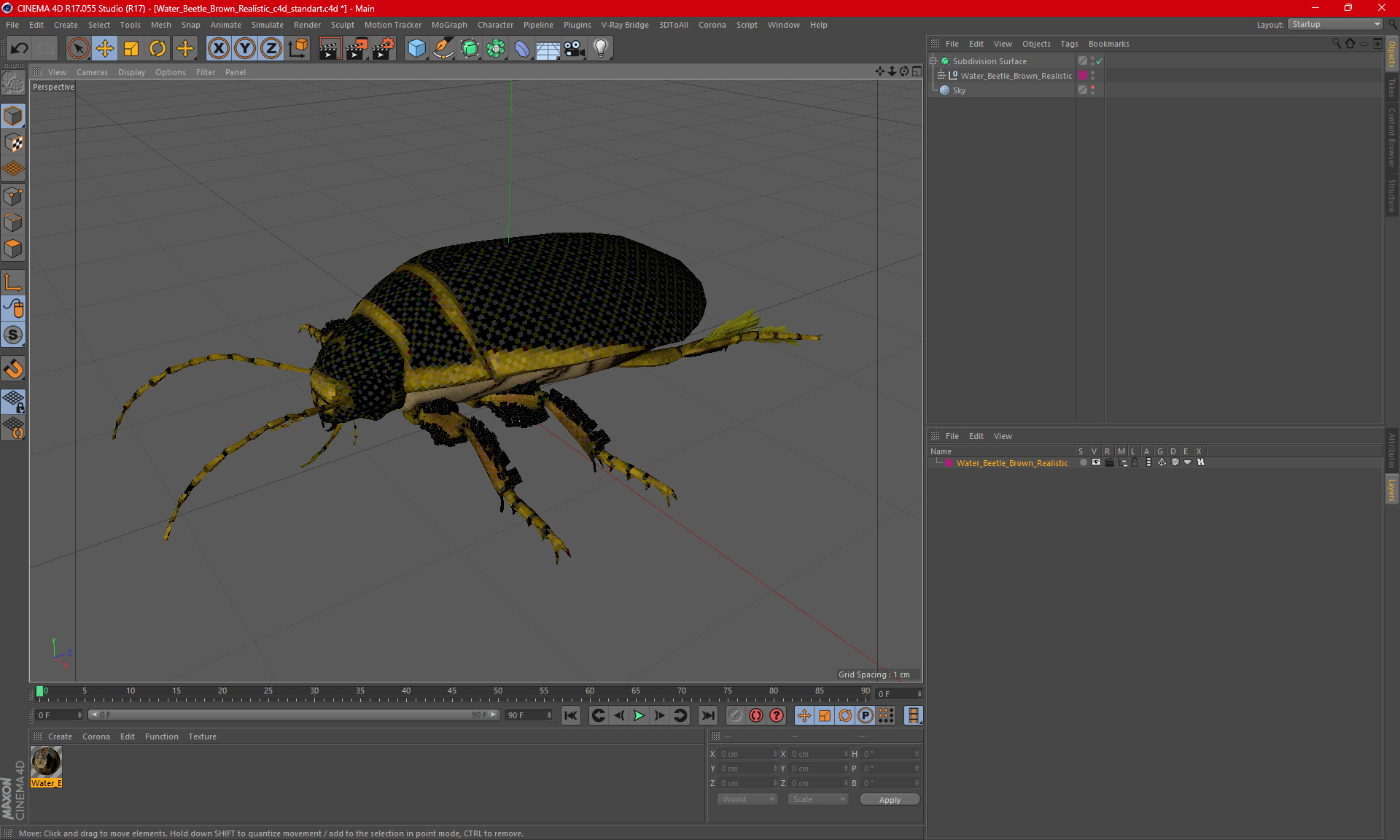Click Make Editable icon in left toolbar

click(13, 83)
